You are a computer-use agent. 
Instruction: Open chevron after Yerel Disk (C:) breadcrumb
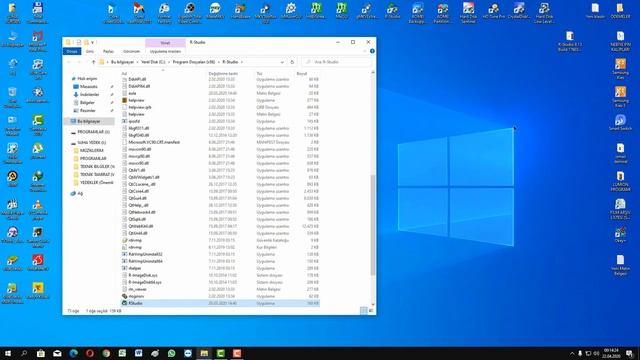(169, 62)
